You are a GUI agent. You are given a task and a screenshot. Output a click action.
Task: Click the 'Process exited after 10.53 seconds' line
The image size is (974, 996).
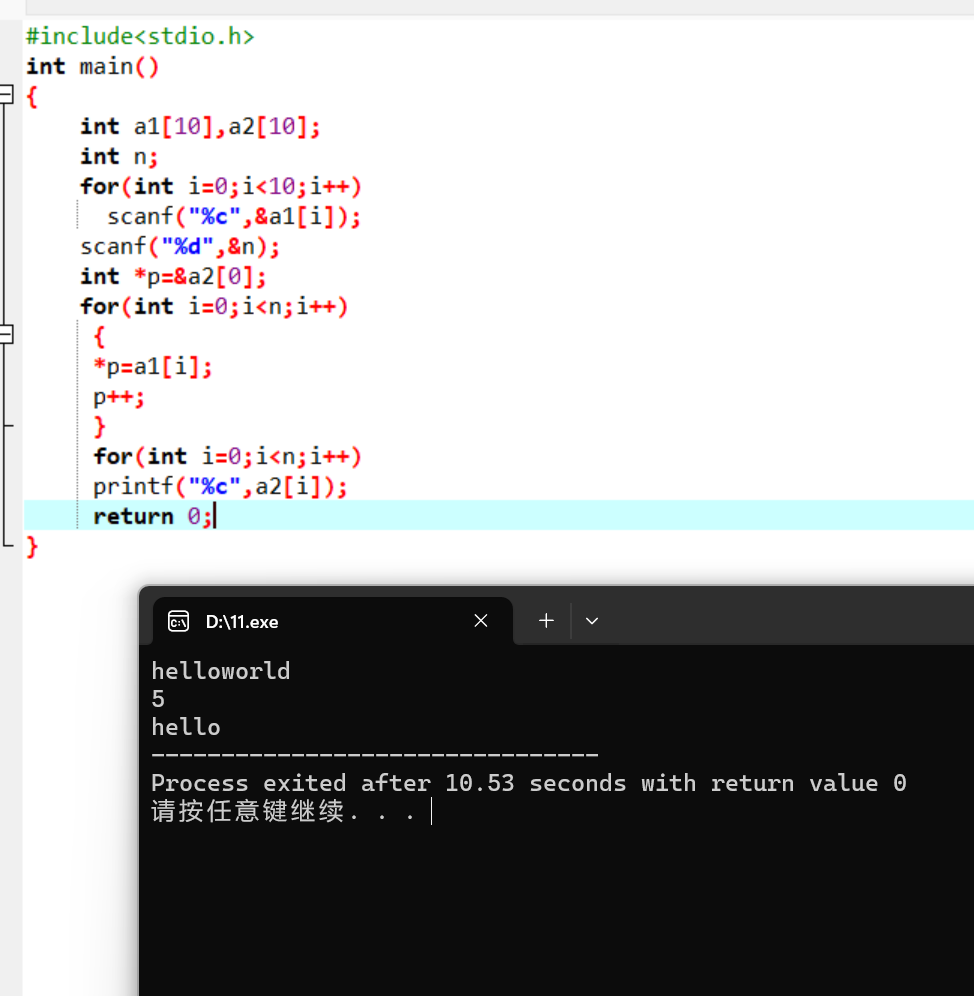click(529, 783)
